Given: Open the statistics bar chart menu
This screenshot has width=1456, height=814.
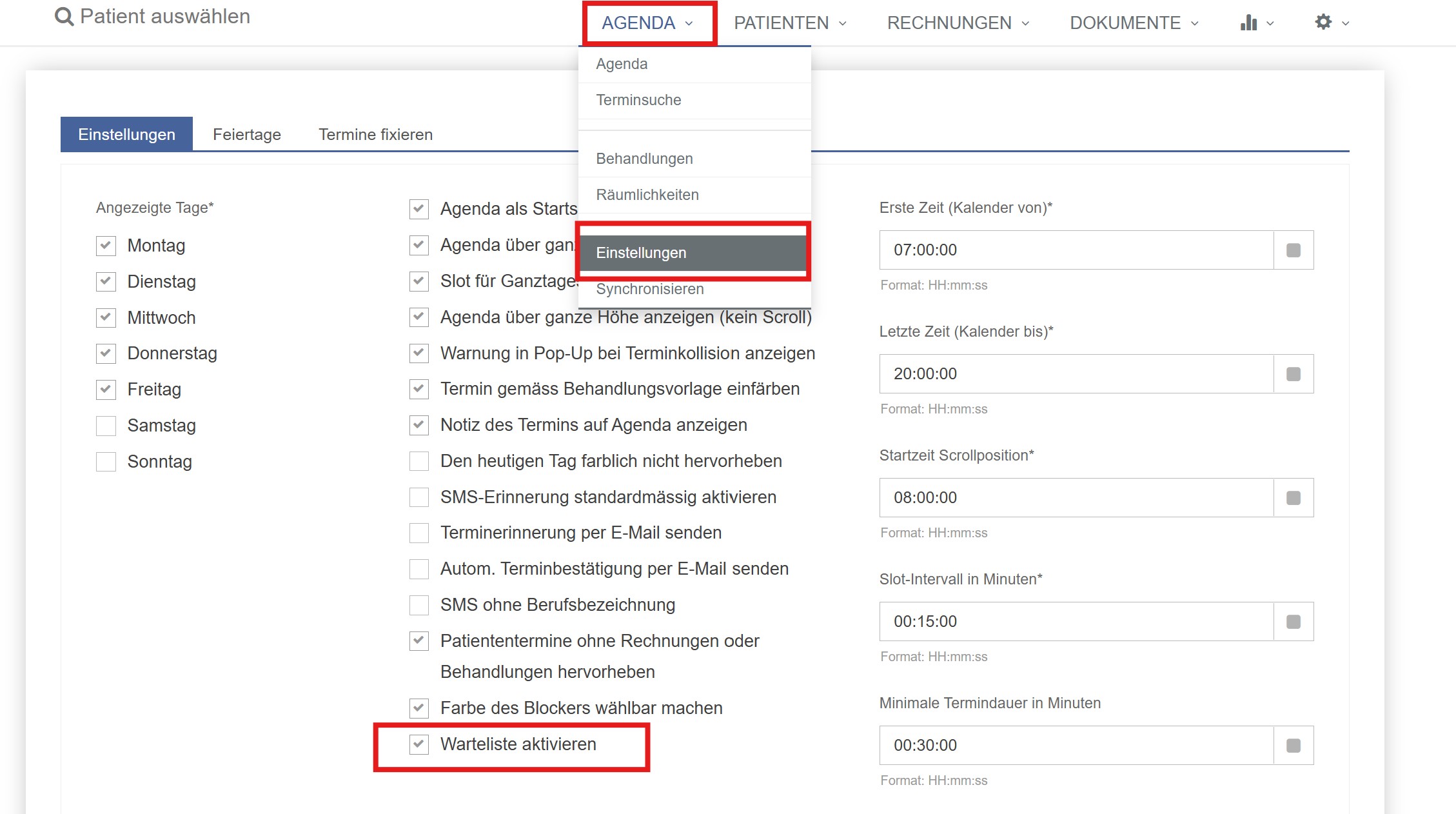Looking at the screenshot, I should point(1257,23).
